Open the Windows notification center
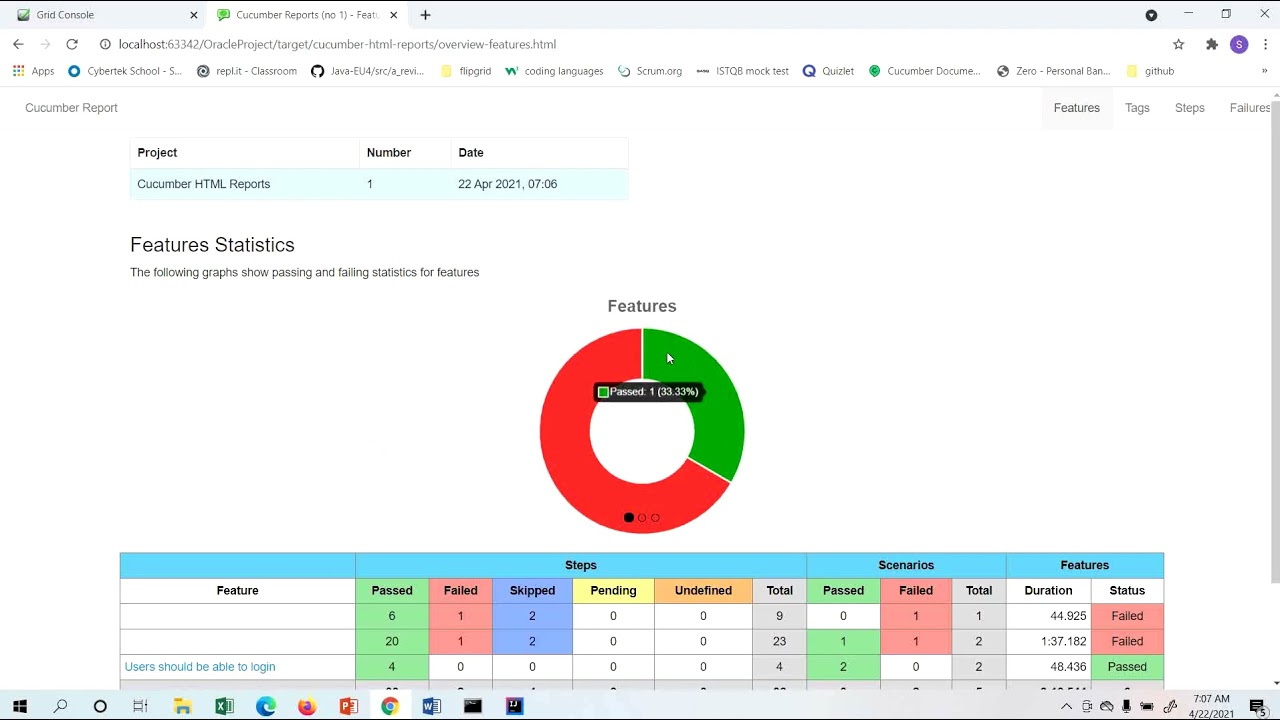The height and width of the screenshot is (720, 1280). point(1258,707)
